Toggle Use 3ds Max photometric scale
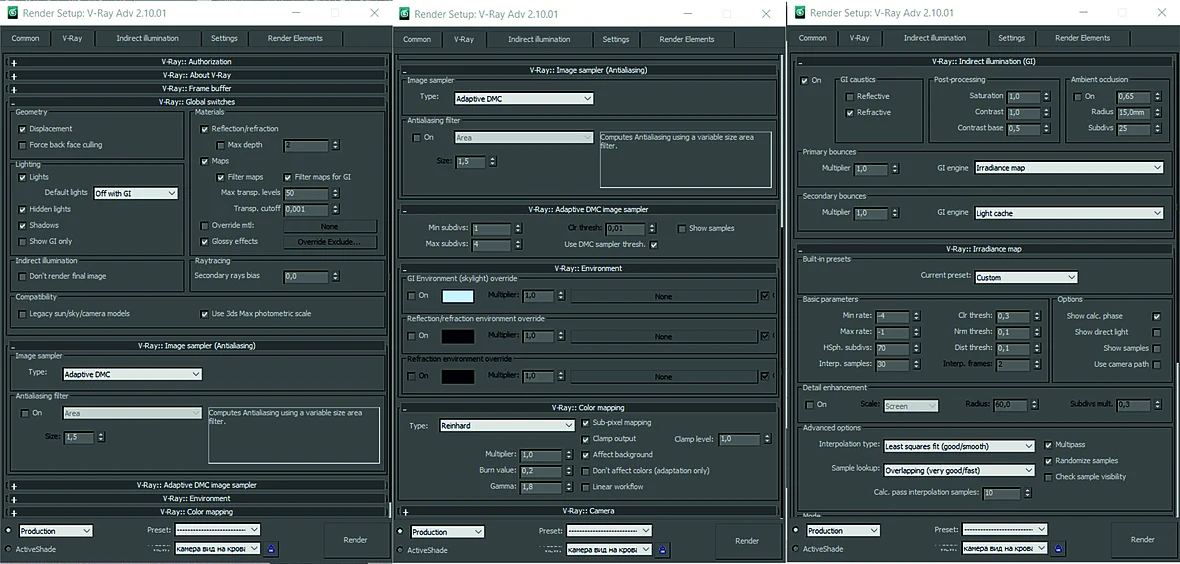 tap(204, 314)
